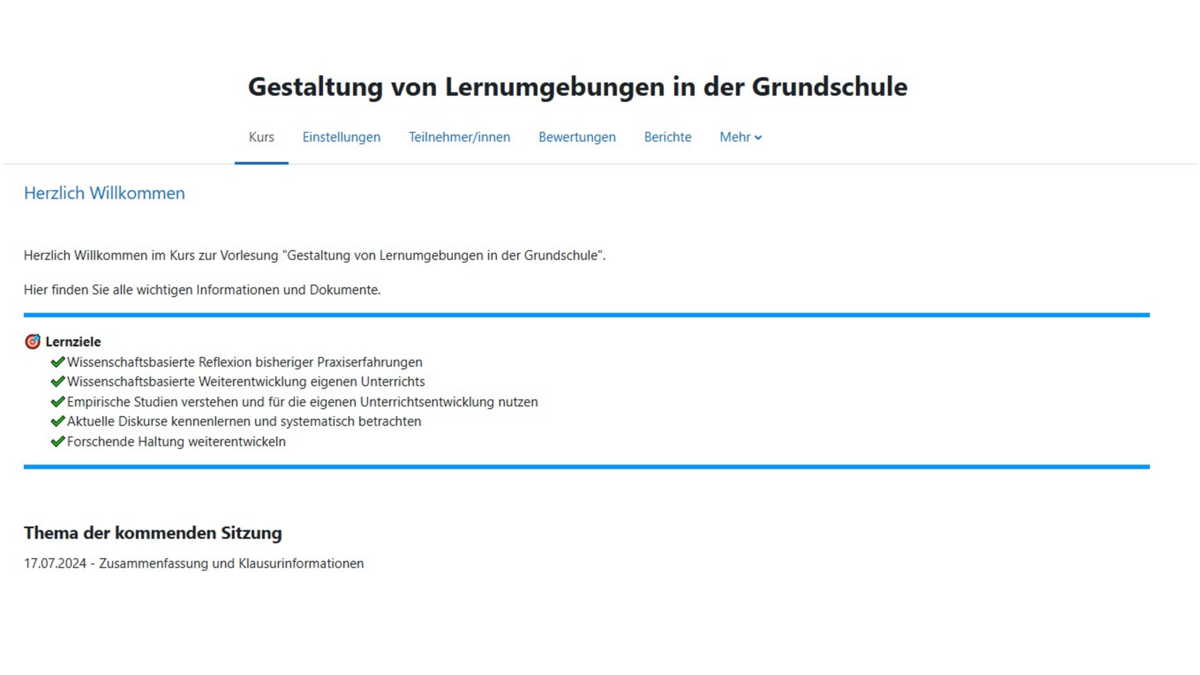Select the Berichte tab
1200x675 pixels.
(x=667, y=137)
